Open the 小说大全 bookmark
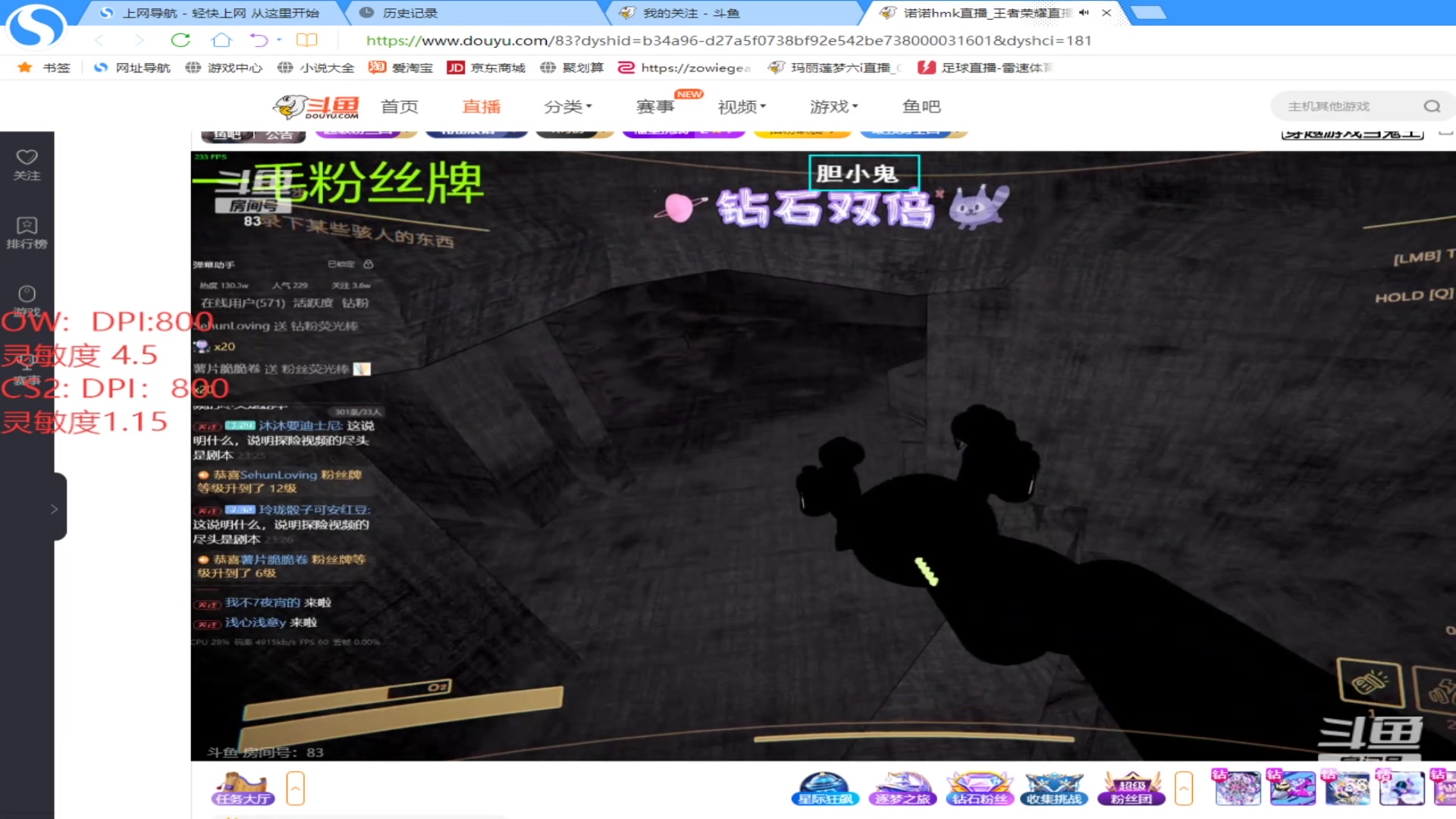Image resolution: width=1456 pixels, height=819 pixels. tap(315, 67)
